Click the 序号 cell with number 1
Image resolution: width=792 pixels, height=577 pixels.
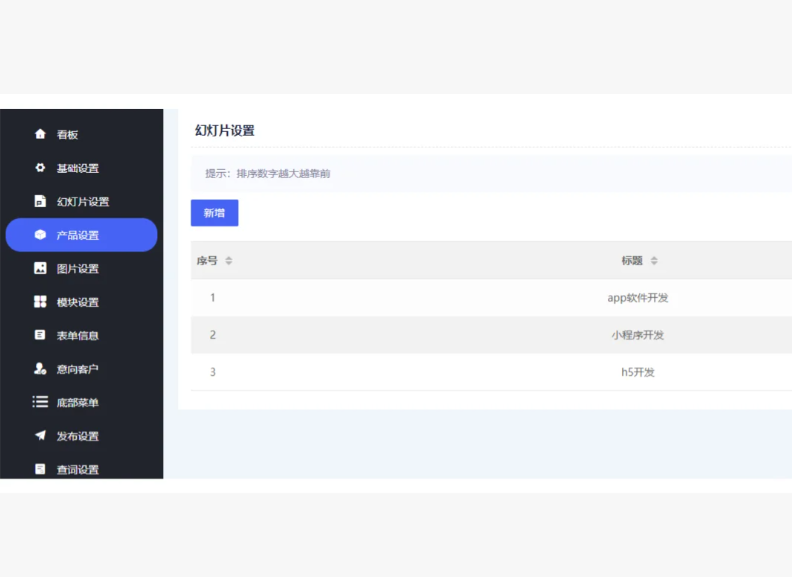pyautogui.click(x=213, y=298)
